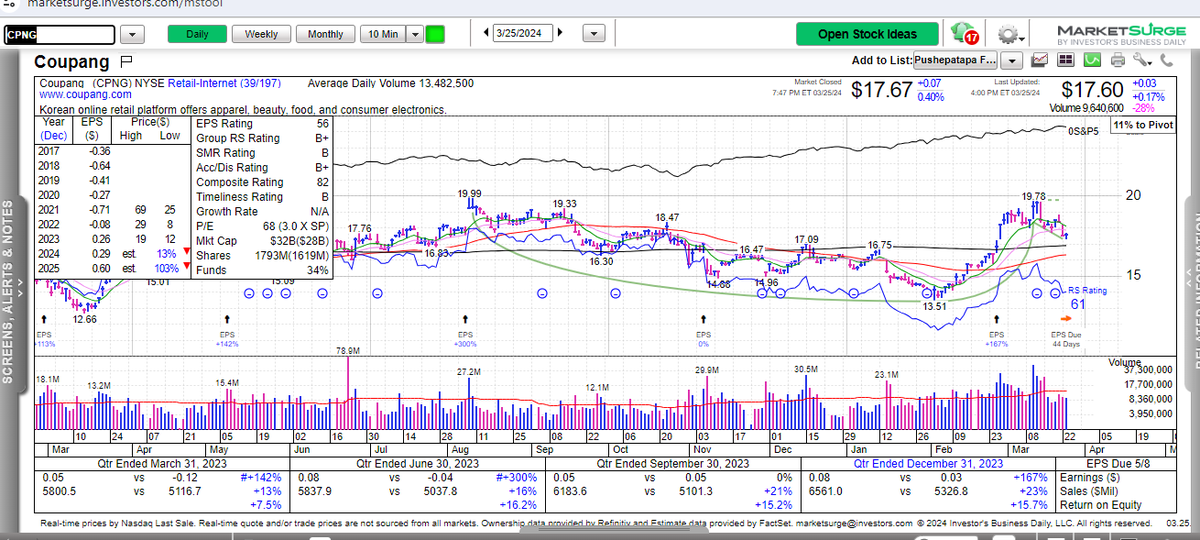The image size is (1200, 540).
Task: Select the Weekly chart period
Action: pos(261,34)
